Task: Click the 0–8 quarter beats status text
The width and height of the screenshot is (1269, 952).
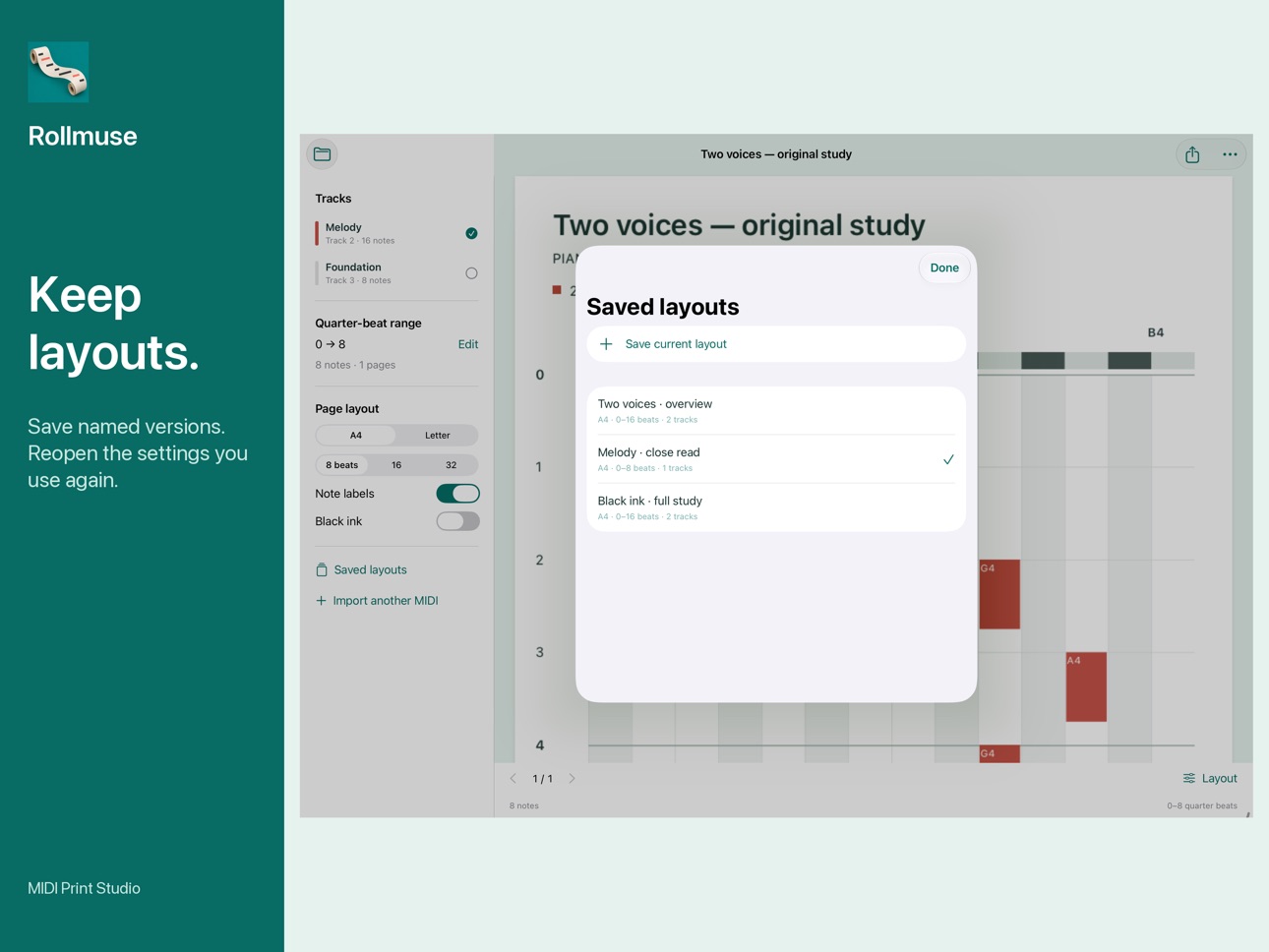Action: [x=1202, y=806]
